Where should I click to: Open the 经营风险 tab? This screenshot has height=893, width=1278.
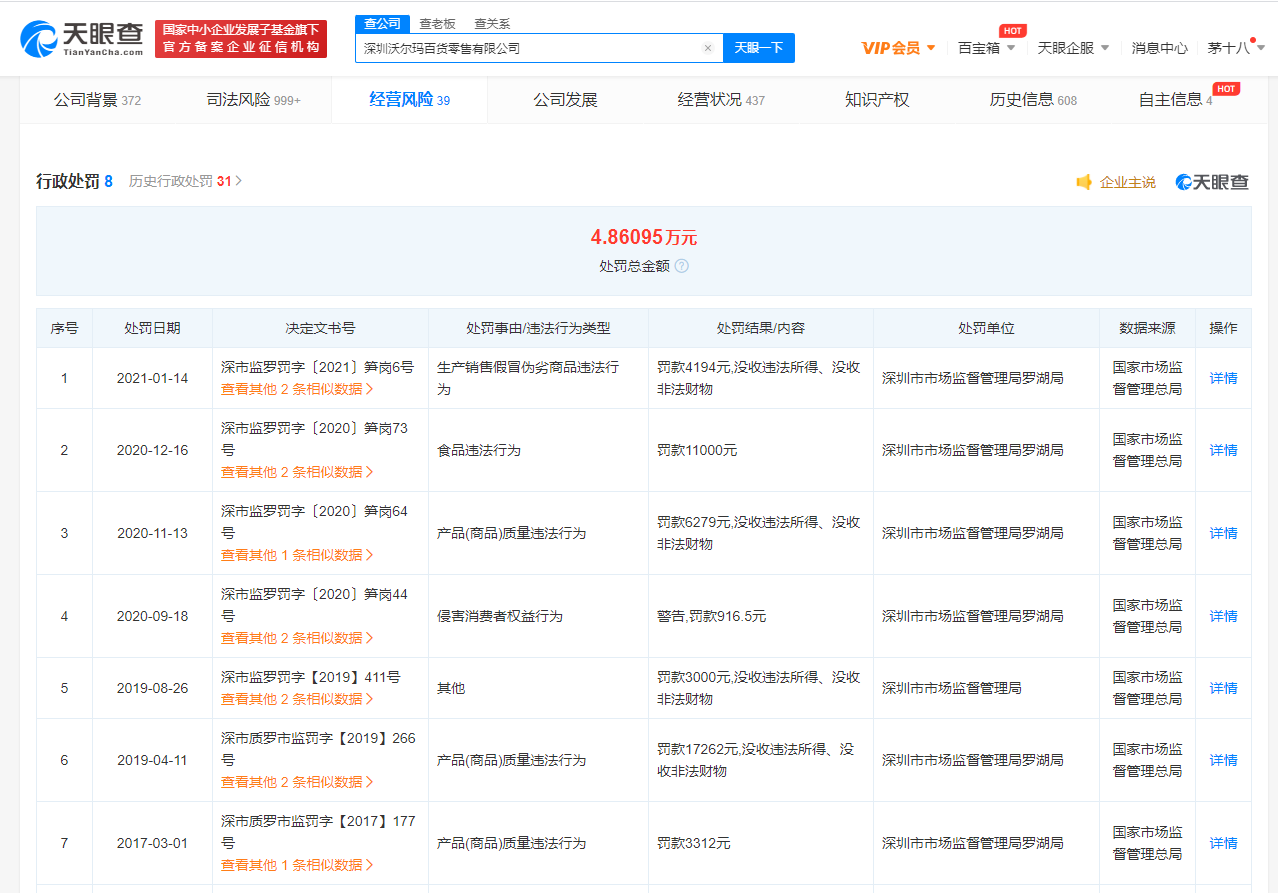coord(409,100)
